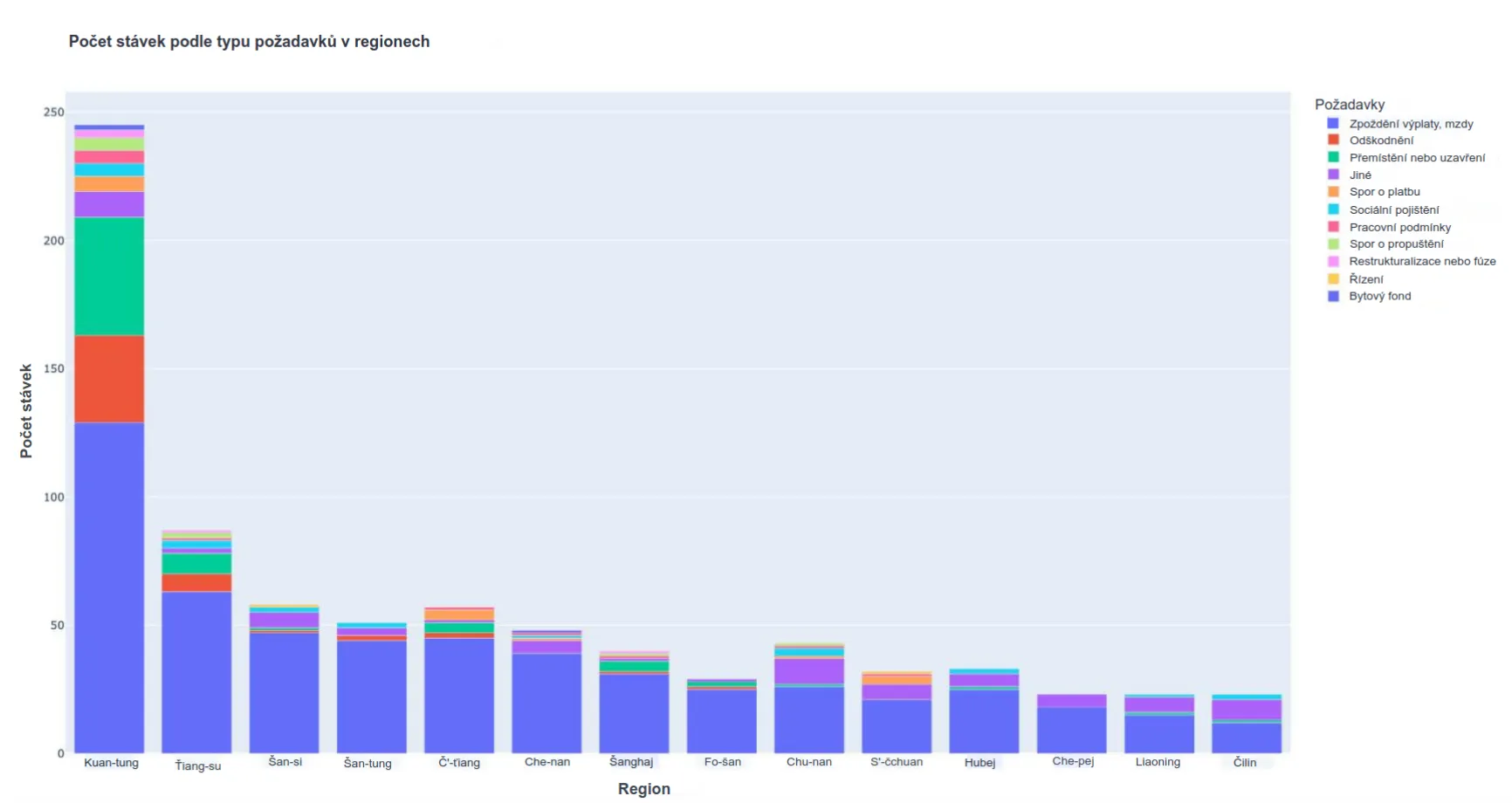Click the chart title 'Počet stávek podle typu požadavků v regionech'
1512x803 pixels.
coord(249,42)
